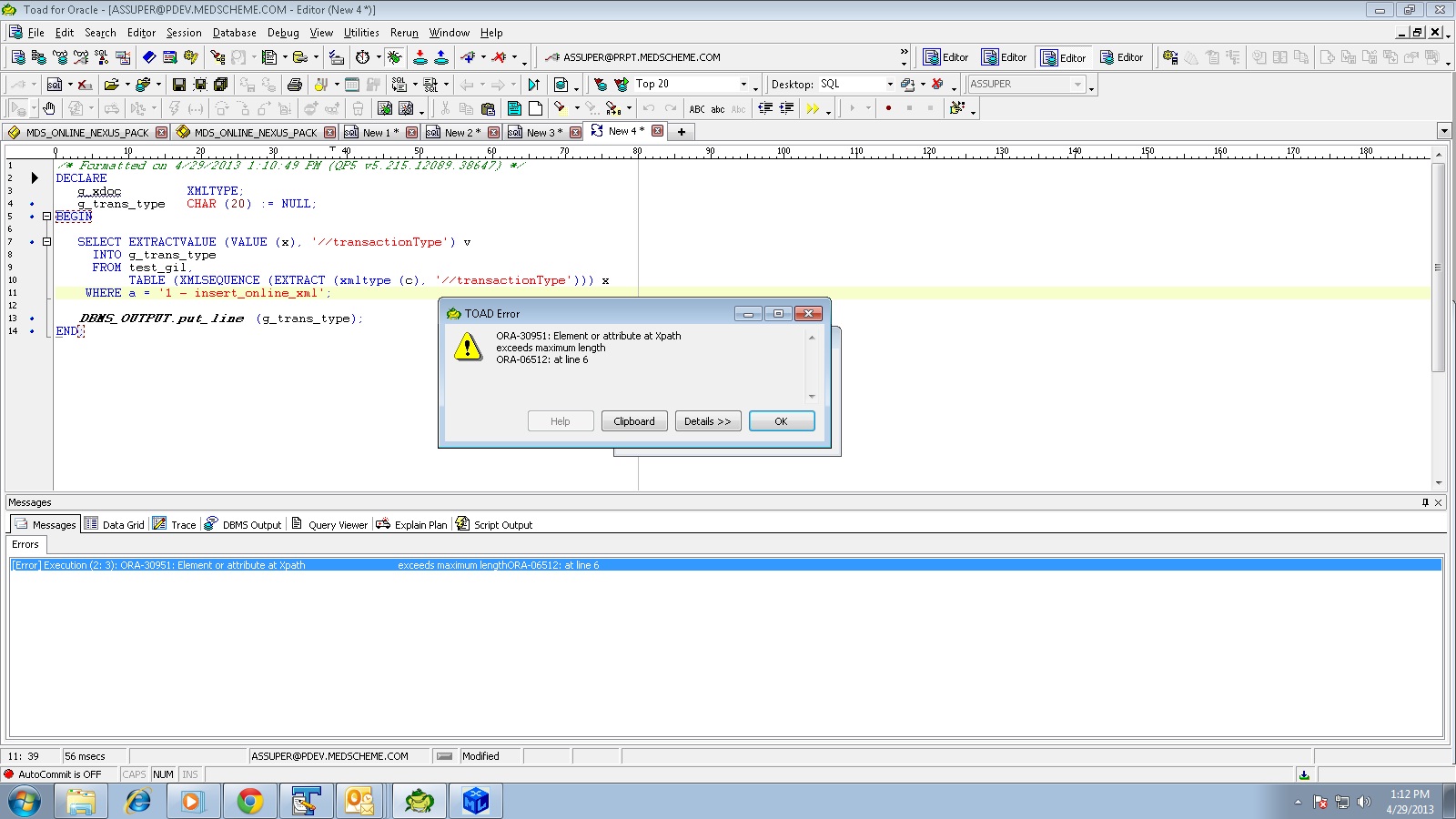Collapse the SELECT statement fold box
Image resolution: width=1456 pixels, height=819 pixels.
click(46, 242)
